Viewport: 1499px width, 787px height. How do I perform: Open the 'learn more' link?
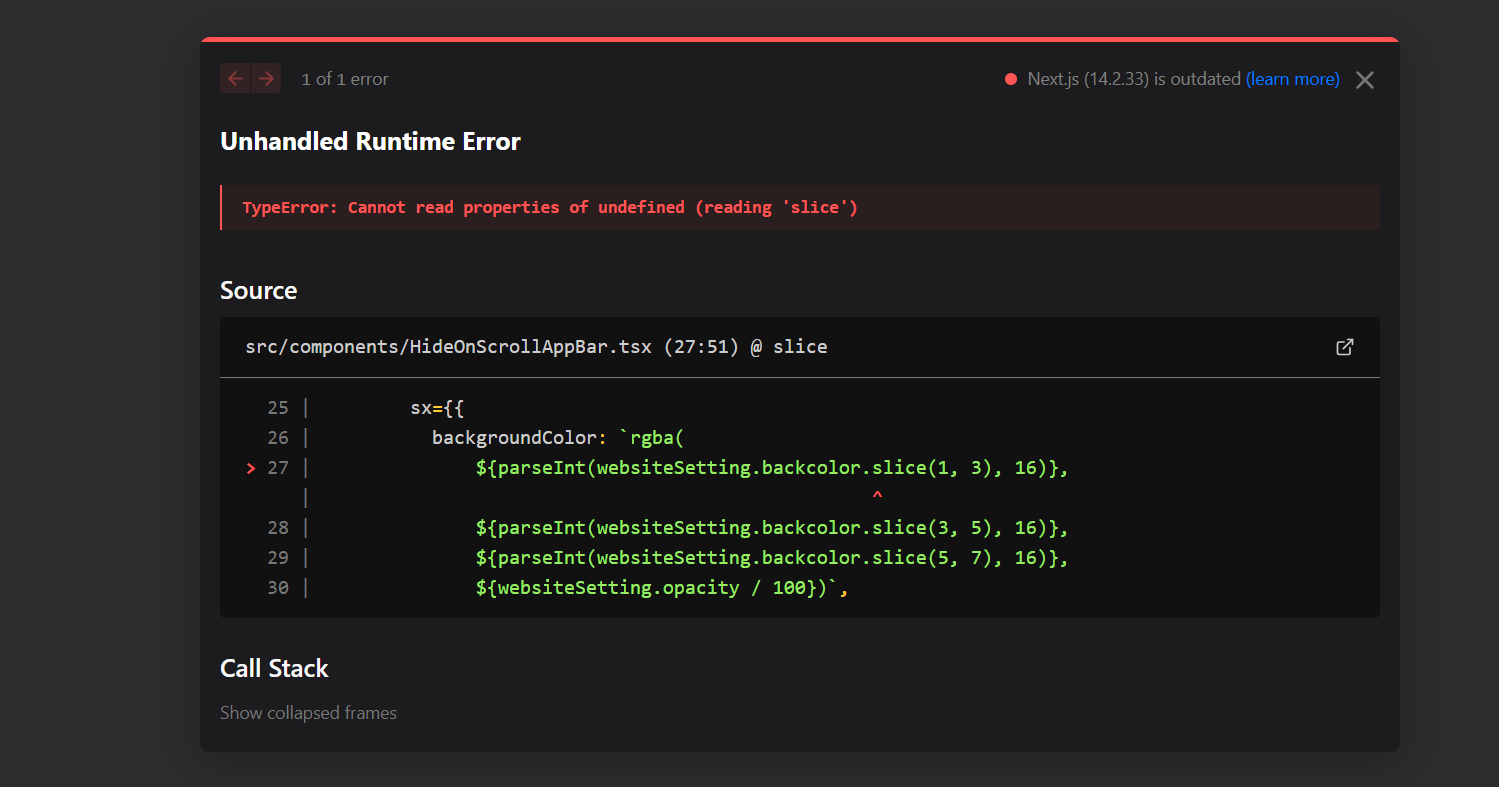point(1292,79)
